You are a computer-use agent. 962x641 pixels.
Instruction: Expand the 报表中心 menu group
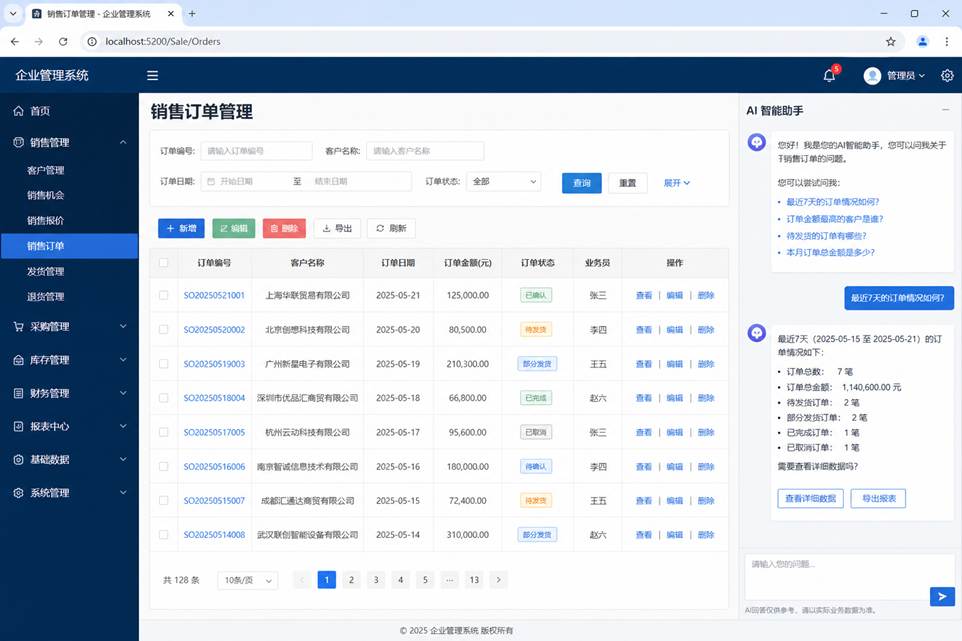pos(123,426)
